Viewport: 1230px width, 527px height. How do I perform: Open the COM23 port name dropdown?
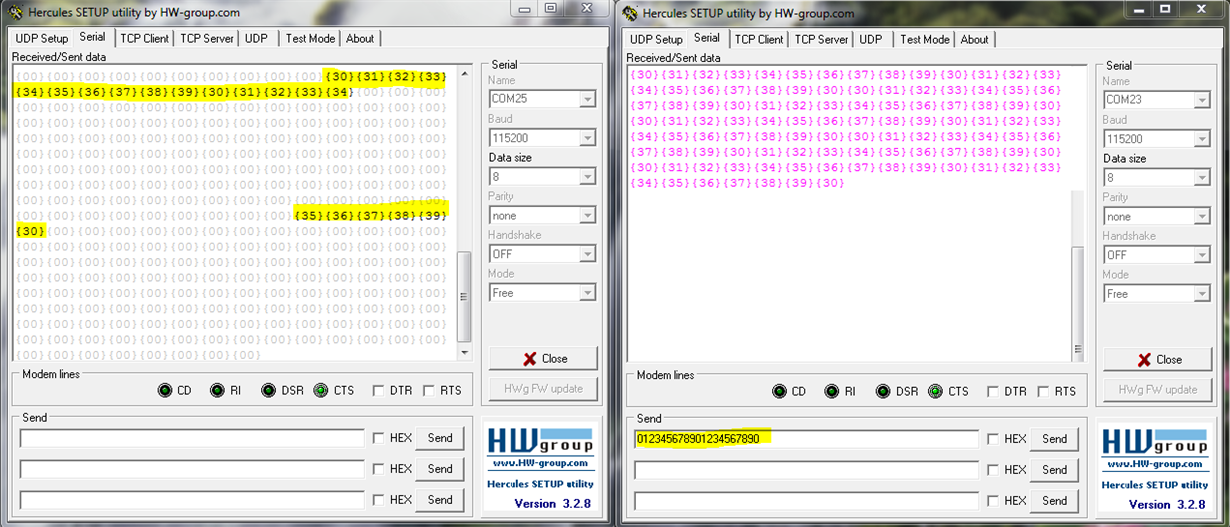(x=1202, y=100)
